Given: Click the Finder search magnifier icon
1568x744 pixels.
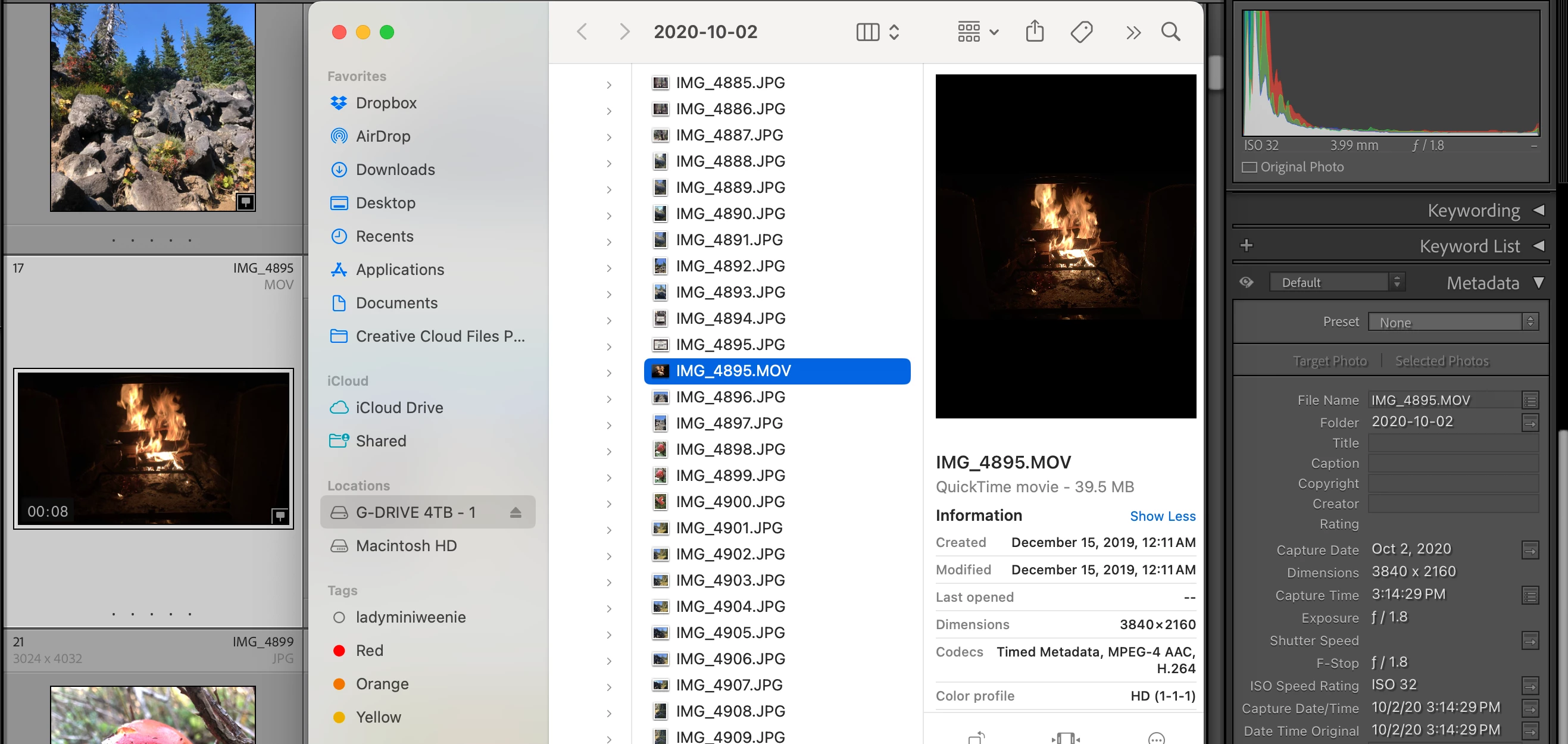Looking at the screenshot, I should [x=1170, y=32].
